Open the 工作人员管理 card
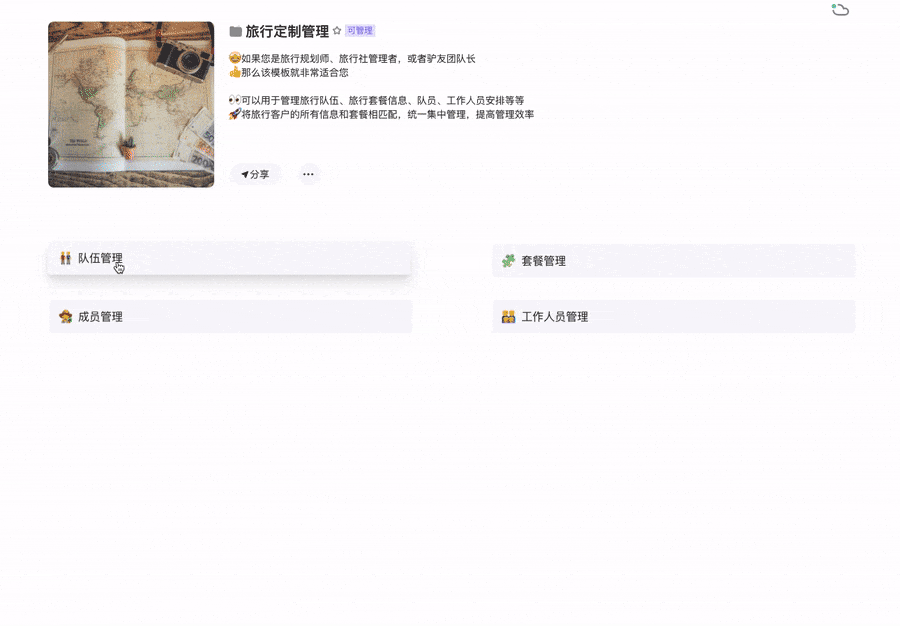Viewport: 900px width, 626px height. pos(674,317)
